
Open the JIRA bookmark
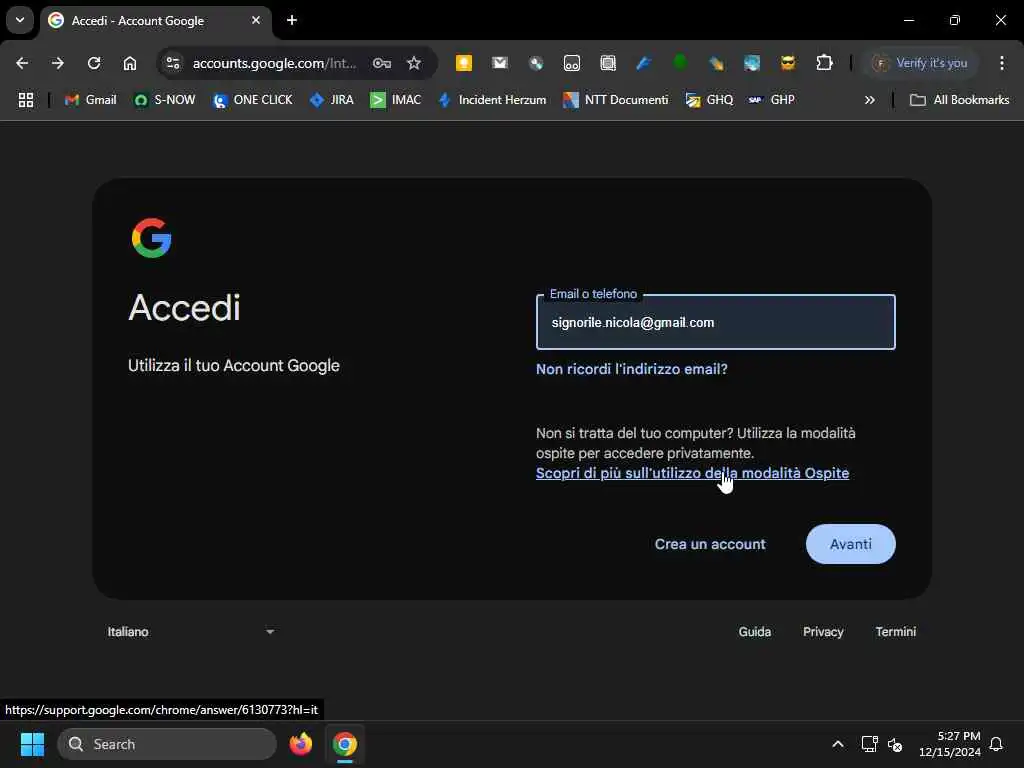(332, 100)
